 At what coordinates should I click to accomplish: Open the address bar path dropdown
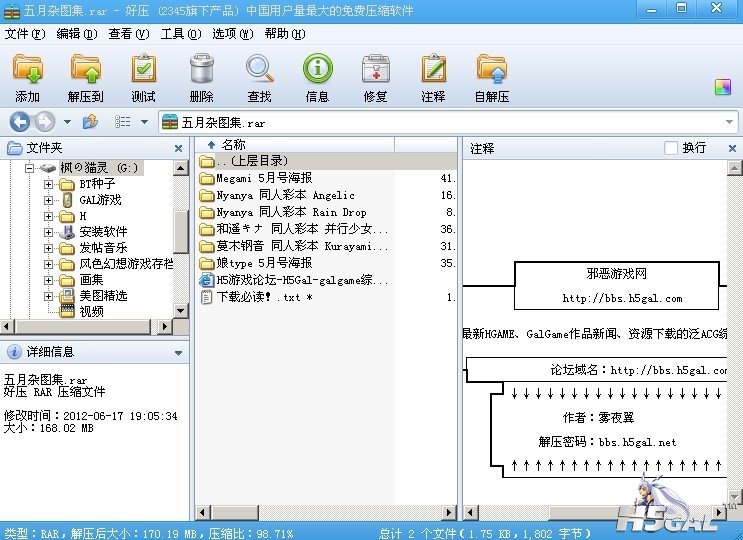pos(729,122)
